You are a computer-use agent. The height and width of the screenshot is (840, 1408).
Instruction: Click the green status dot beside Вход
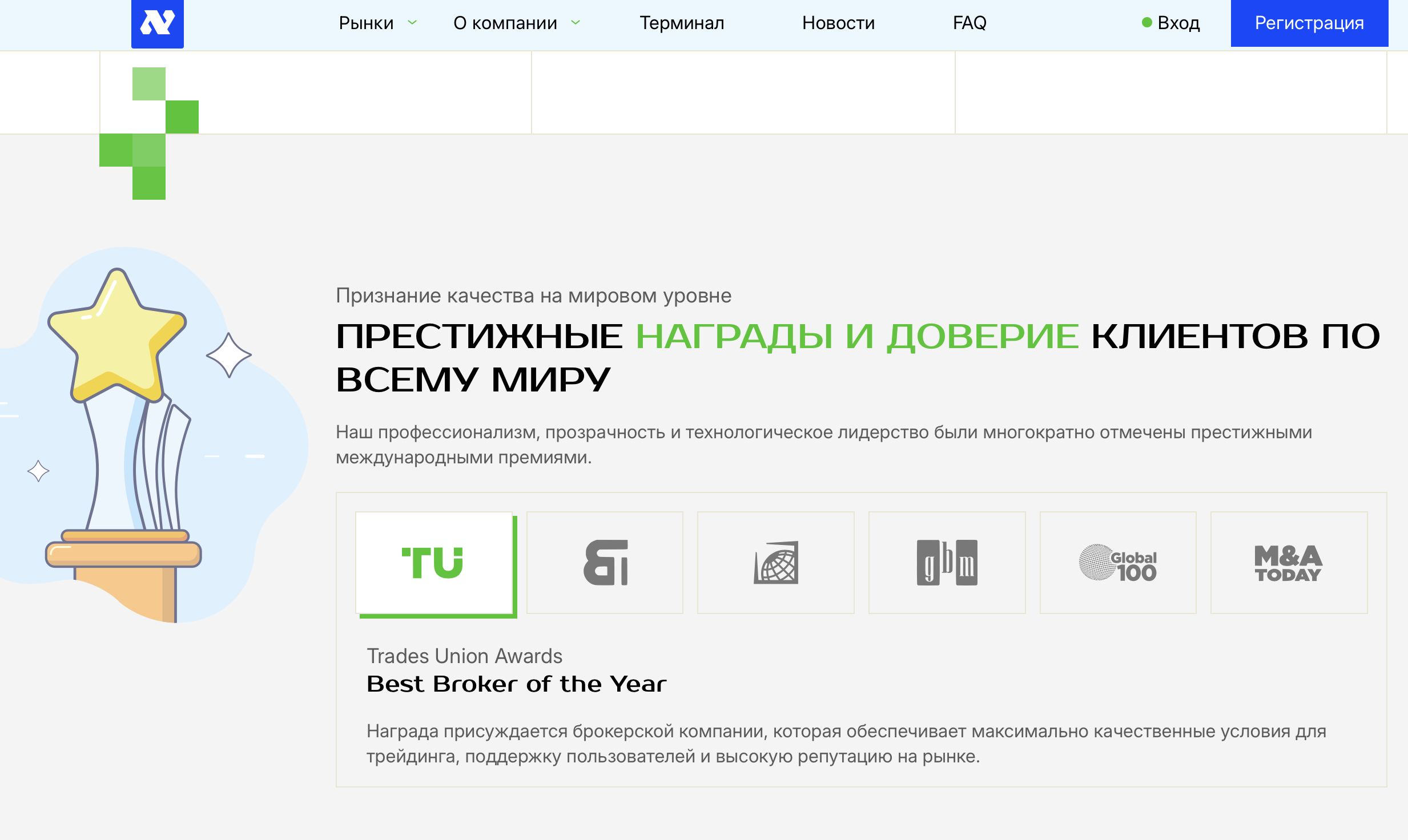coord(1147,23)
